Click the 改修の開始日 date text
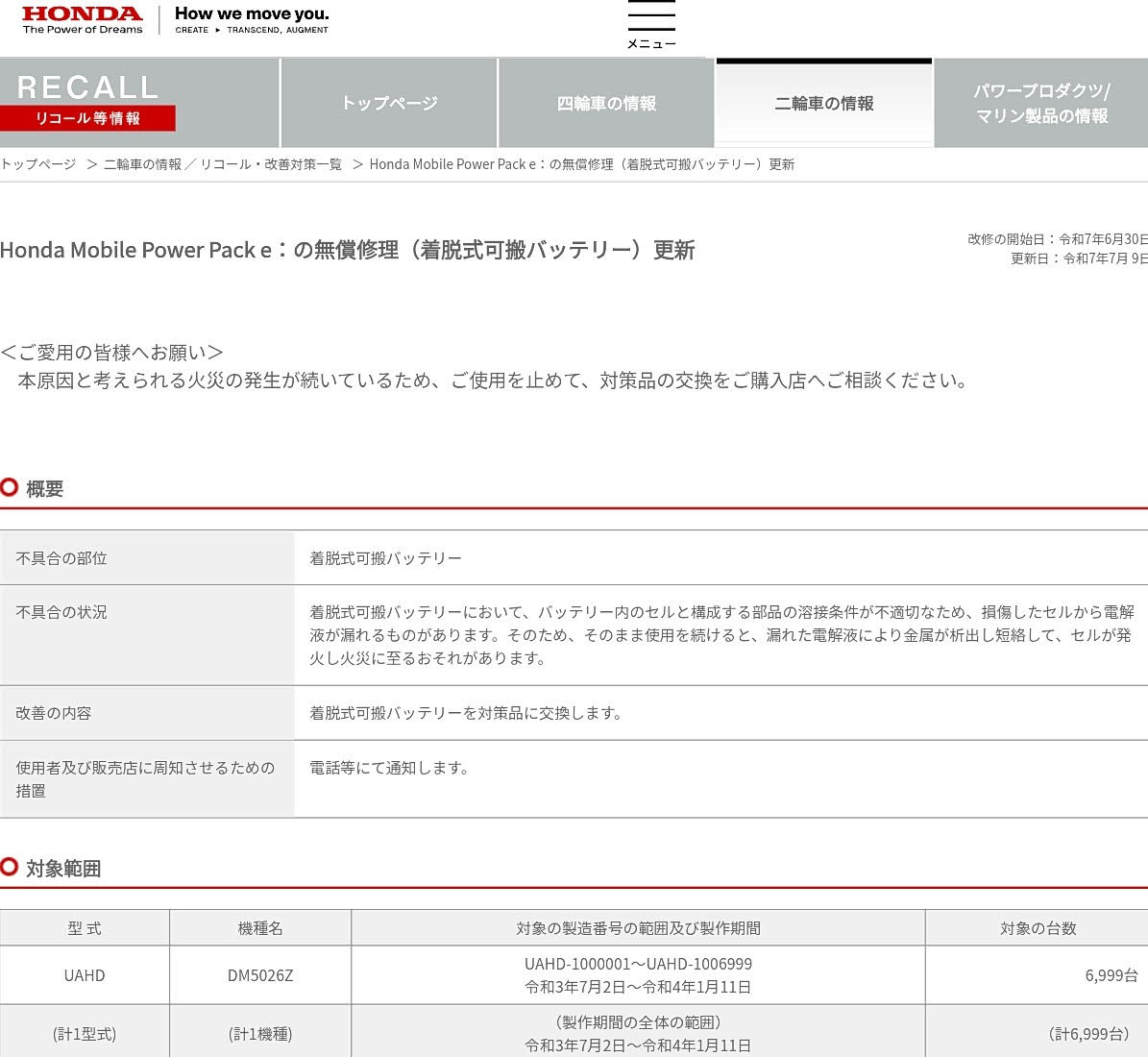Viewport: 1148px width, 1057px height. [x=1057, y=239]
